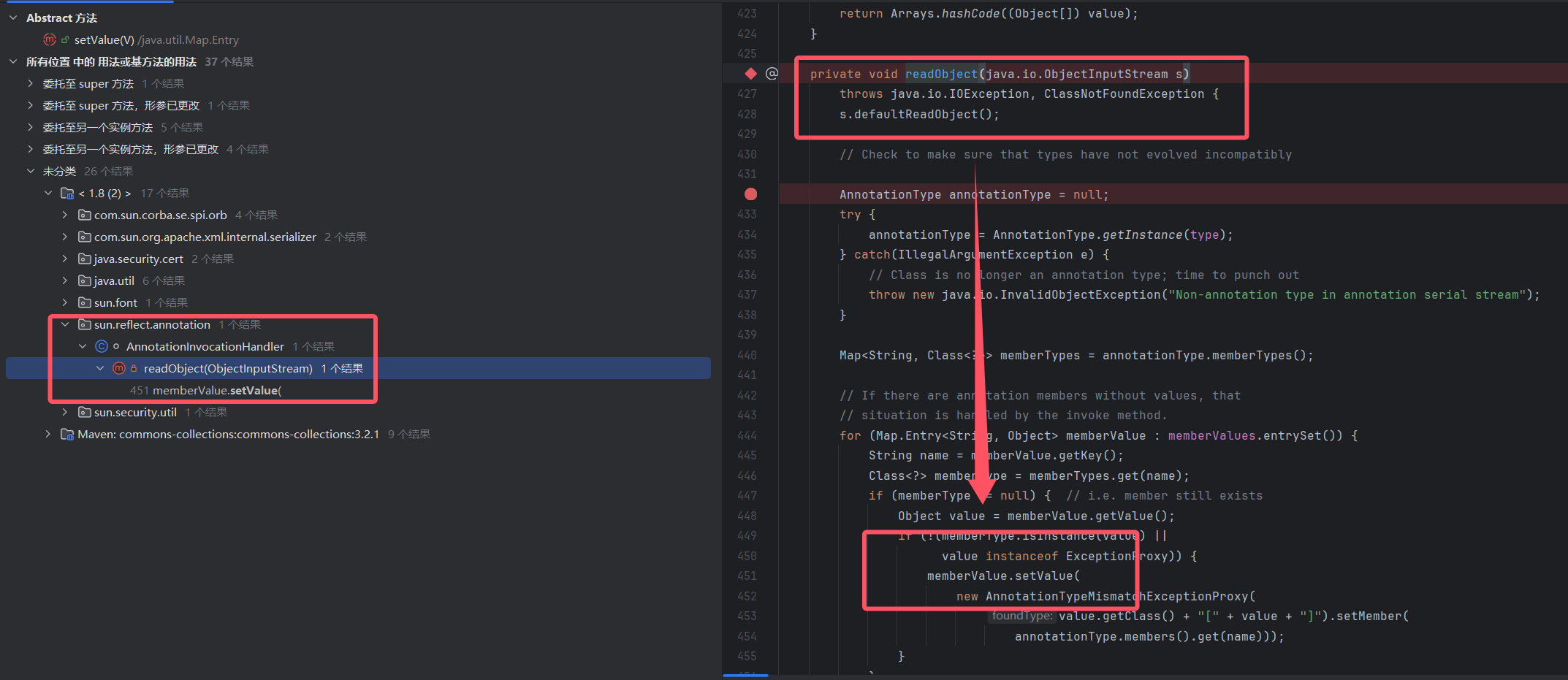Expand "委托至 super 方法，形参已更改" group

pos(31,105)
